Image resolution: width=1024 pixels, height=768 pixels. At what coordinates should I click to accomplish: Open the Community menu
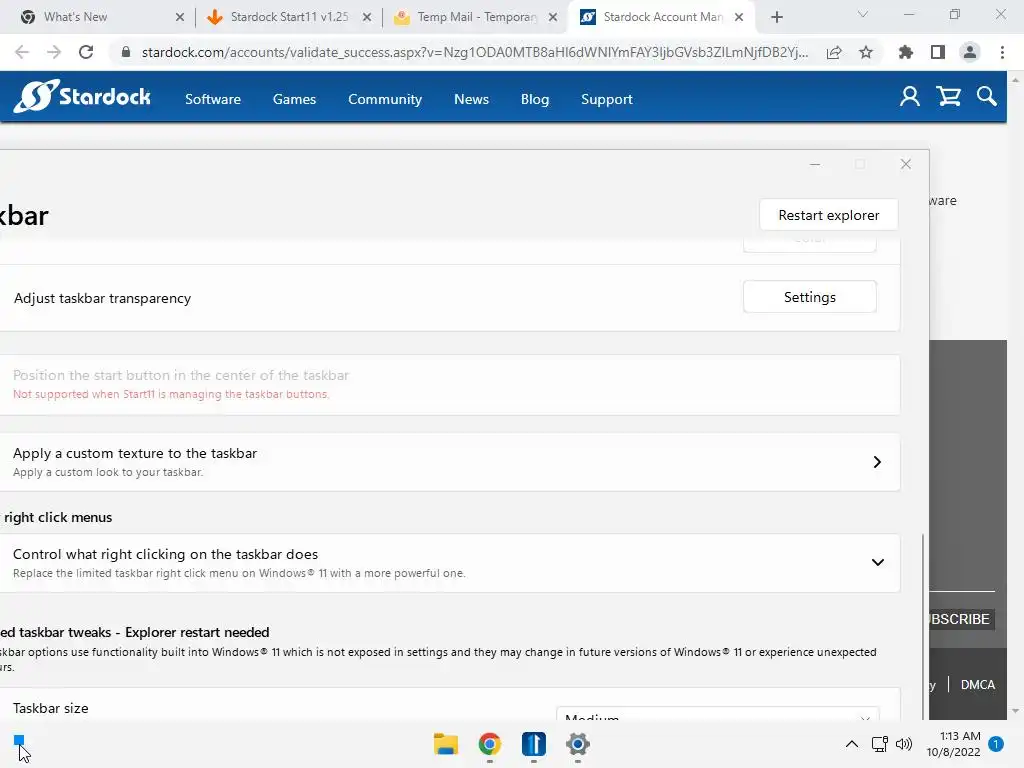(x=385, y=99)
